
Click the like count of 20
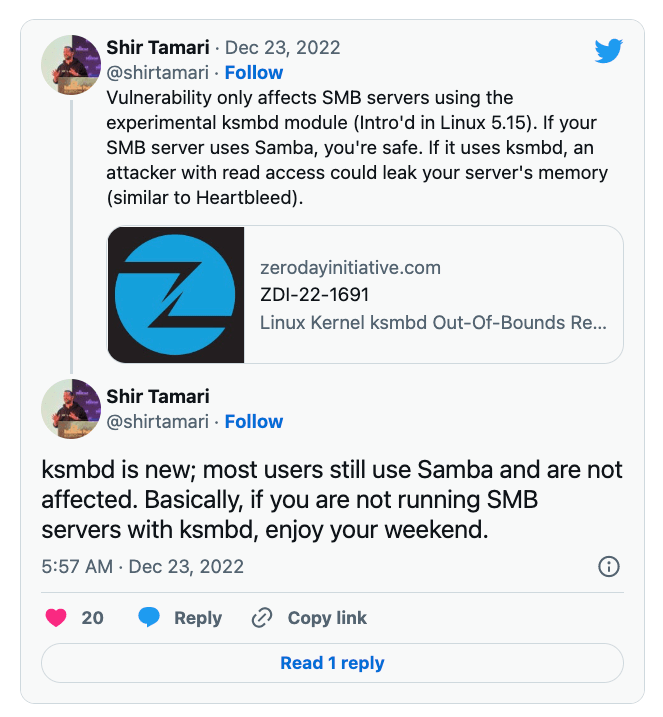pos(92,617)
